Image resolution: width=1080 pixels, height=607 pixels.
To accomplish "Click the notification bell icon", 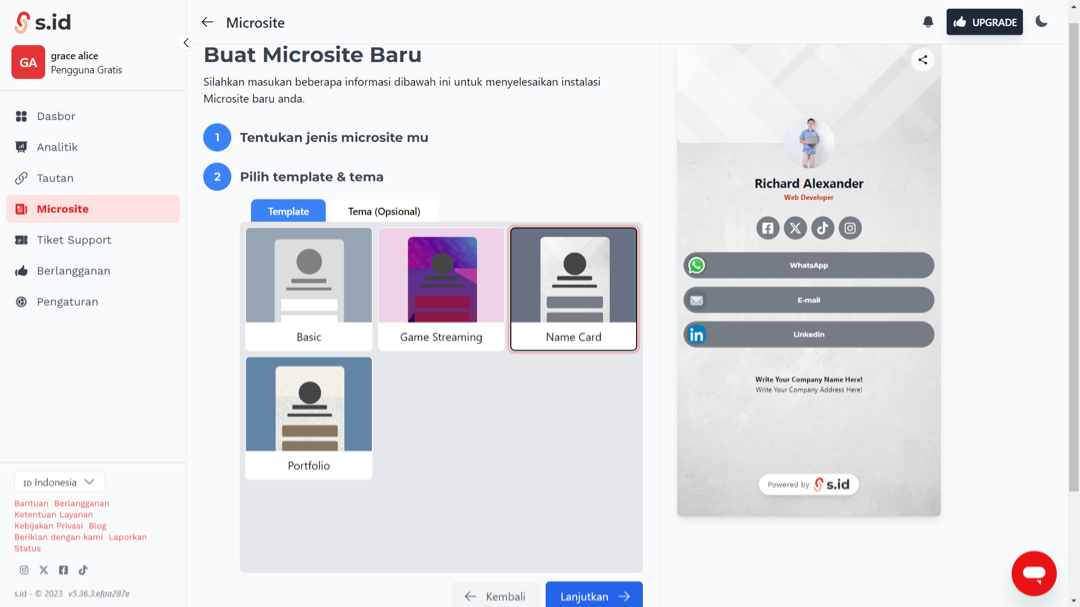I will (x=928, y=22).
